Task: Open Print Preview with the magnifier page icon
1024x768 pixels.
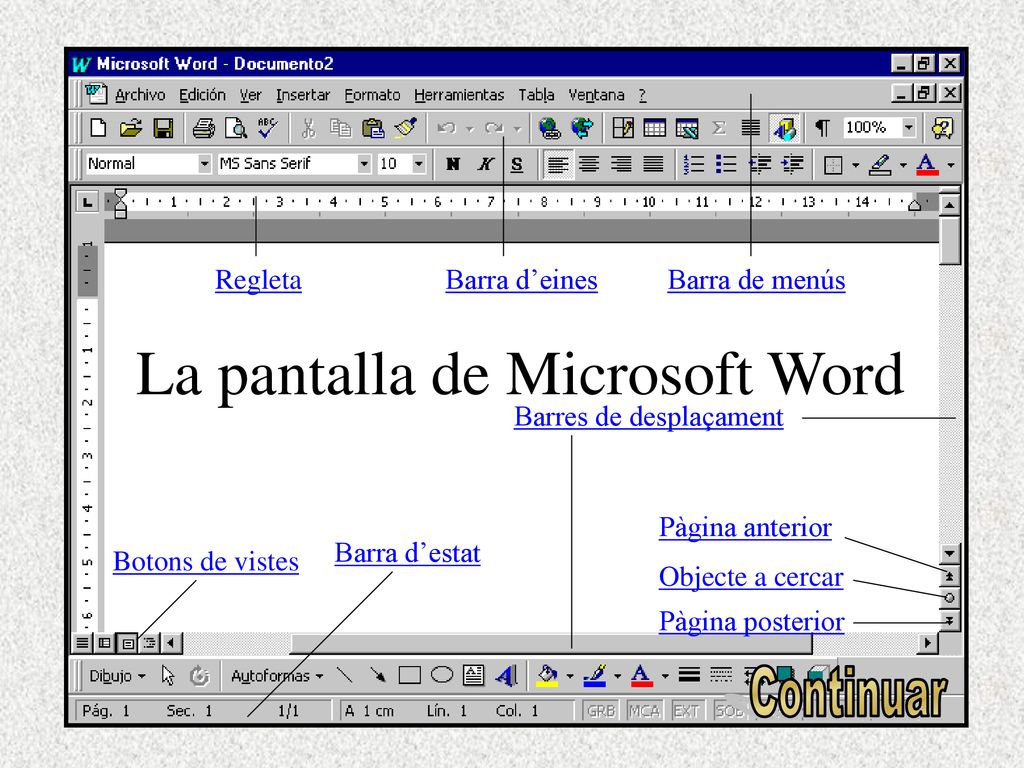Action: point(236,128)
